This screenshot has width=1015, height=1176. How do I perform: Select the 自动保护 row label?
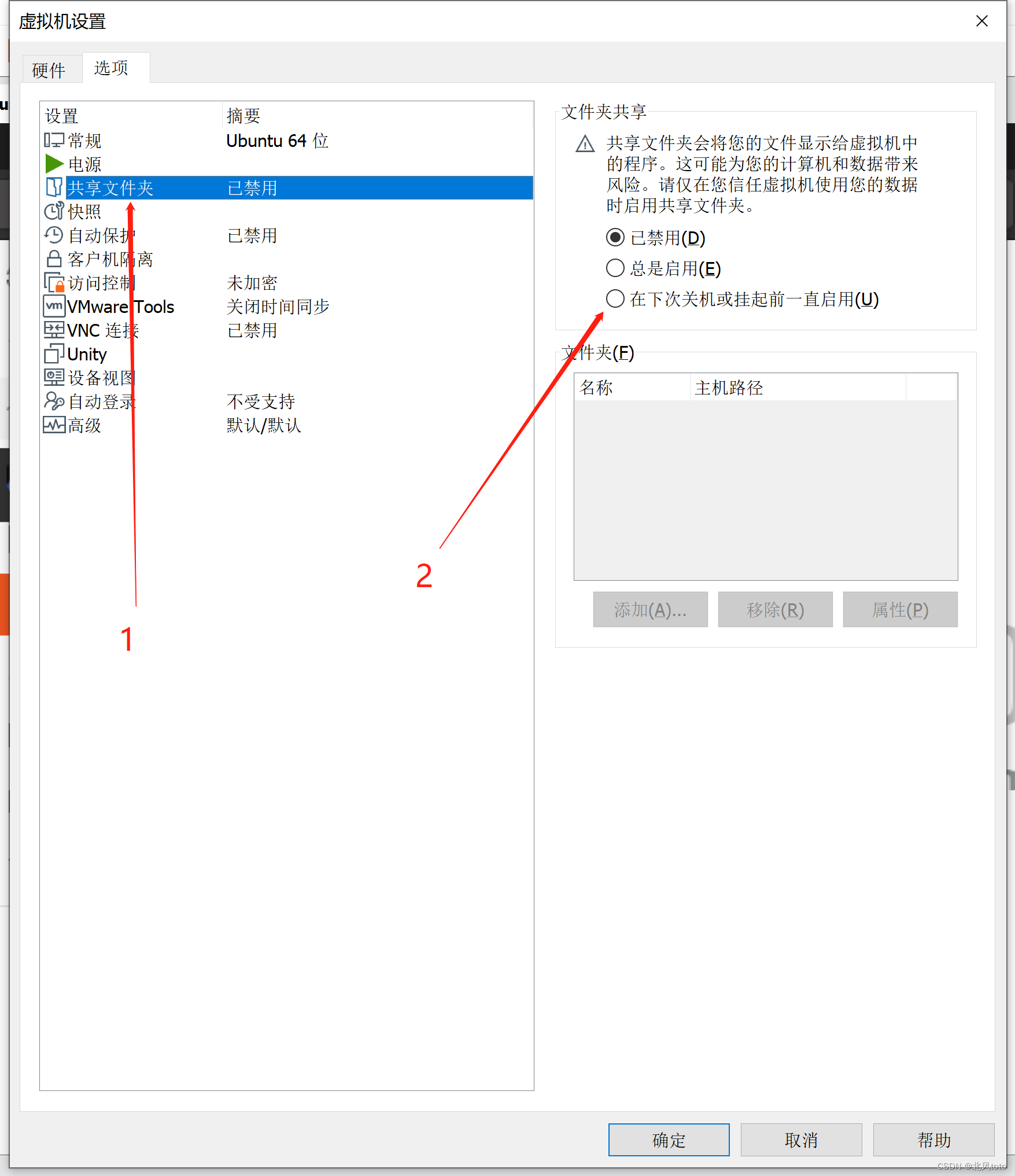(x=102, y=235)
